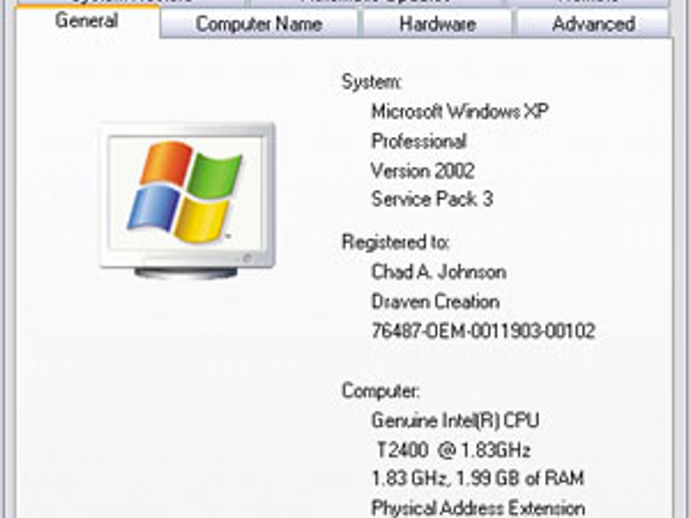Click the 'Professional' edition text
Image resolution: width=690 pixels, height=518 pixels.
(x=418, y=141)
